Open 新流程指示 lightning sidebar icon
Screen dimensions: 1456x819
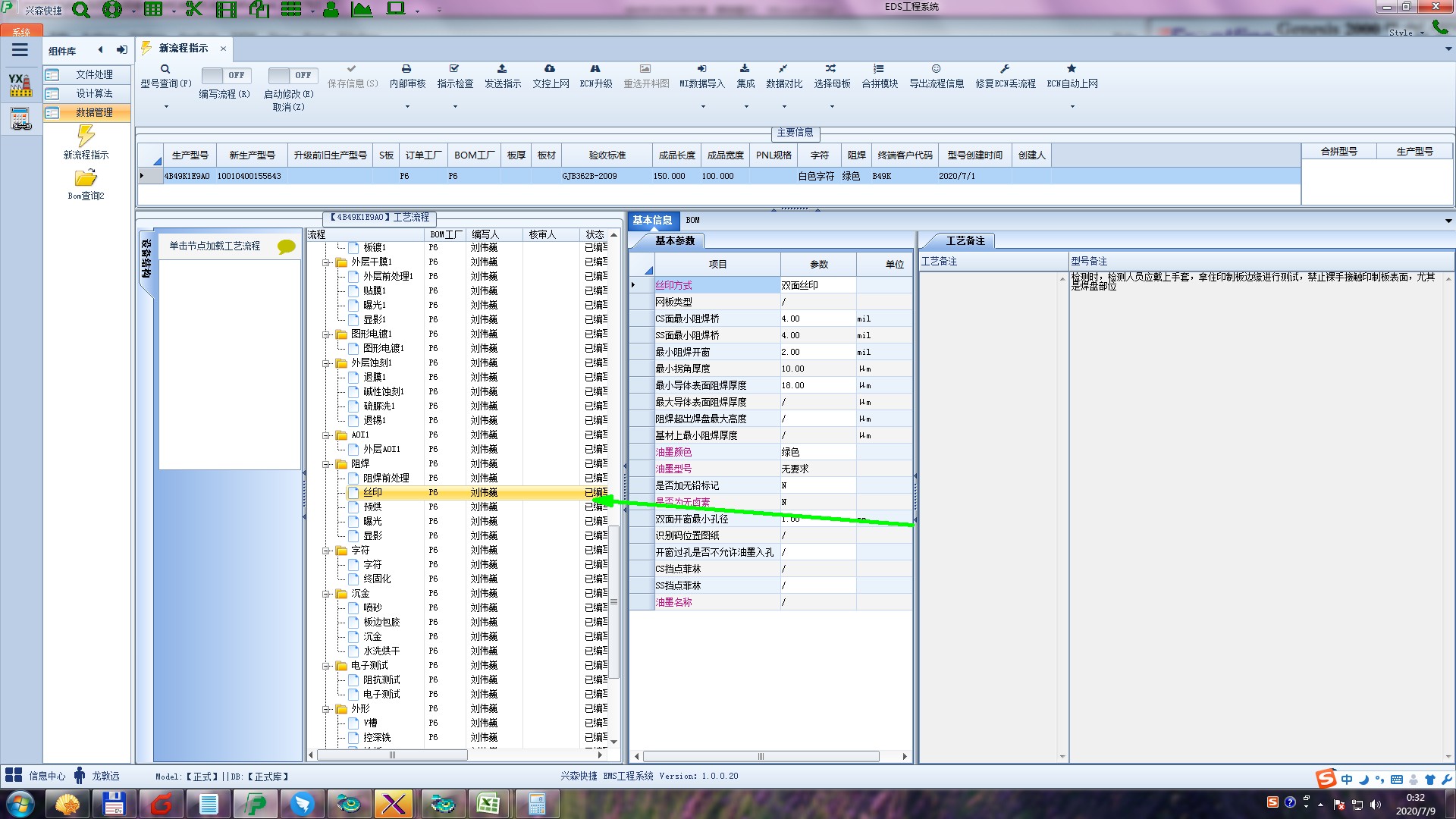pyautogui.click(x=86, y=136)
